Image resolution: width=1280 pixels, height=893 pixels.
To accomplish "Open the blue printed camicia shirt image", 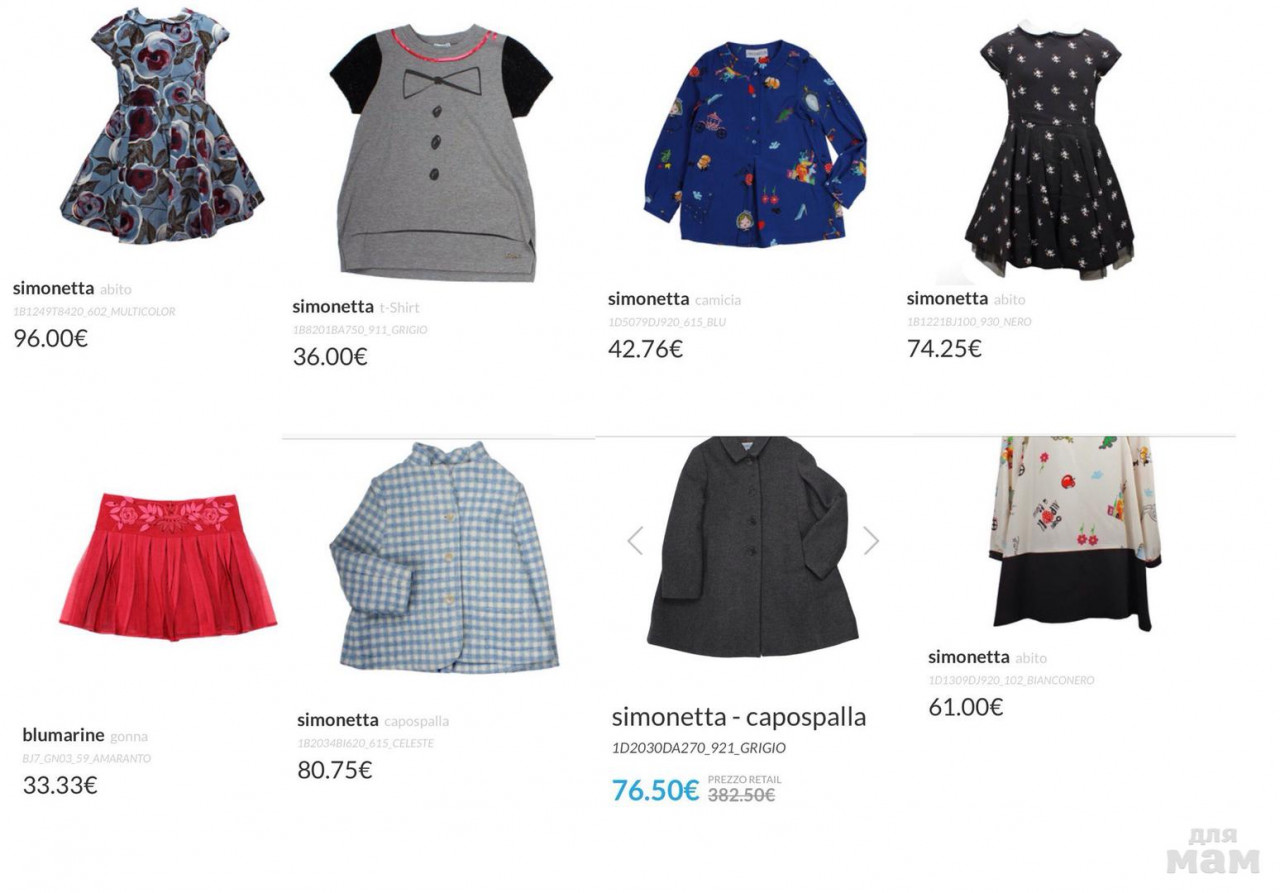I will coord(755,143).
